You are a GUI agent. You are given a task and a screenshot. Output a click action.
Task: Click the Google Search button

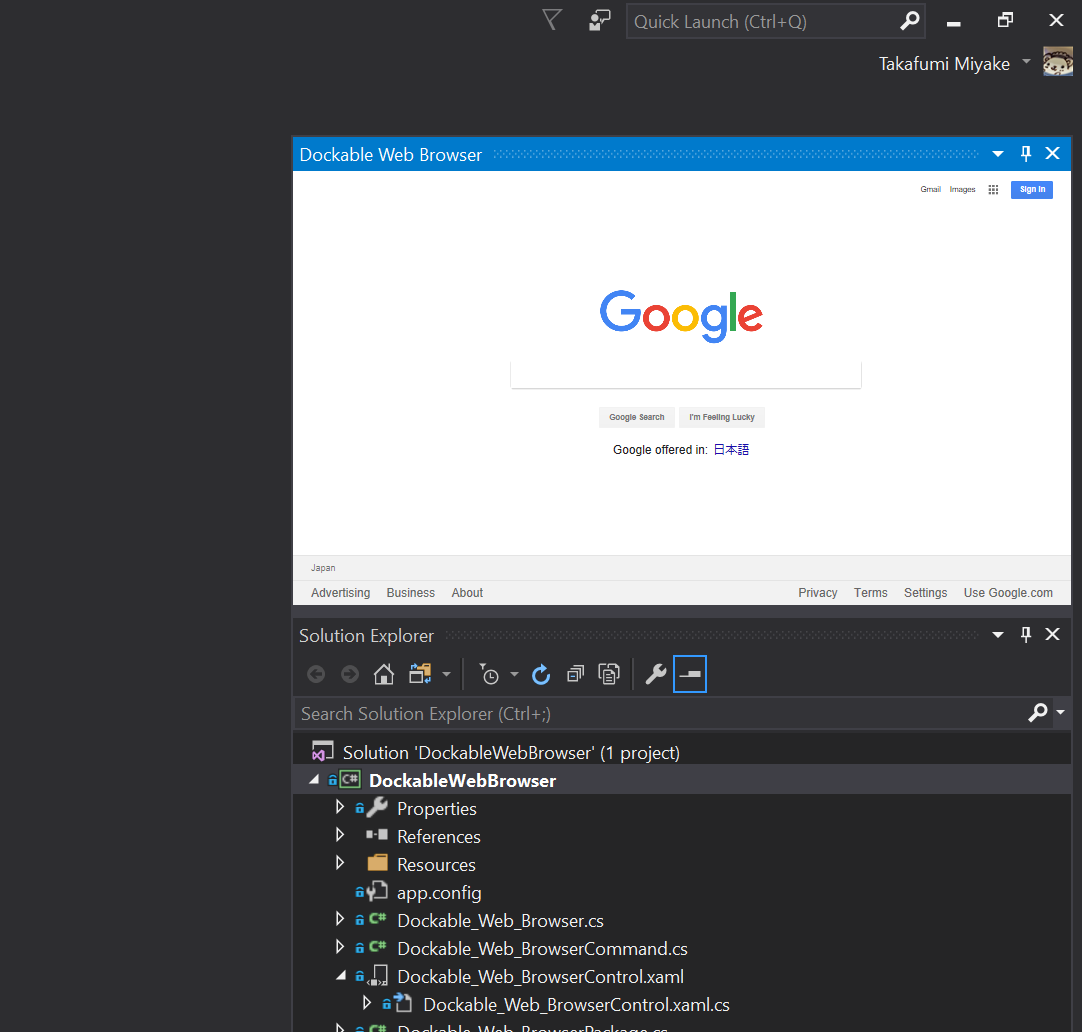pyautogui.click(x=636, y=417)
